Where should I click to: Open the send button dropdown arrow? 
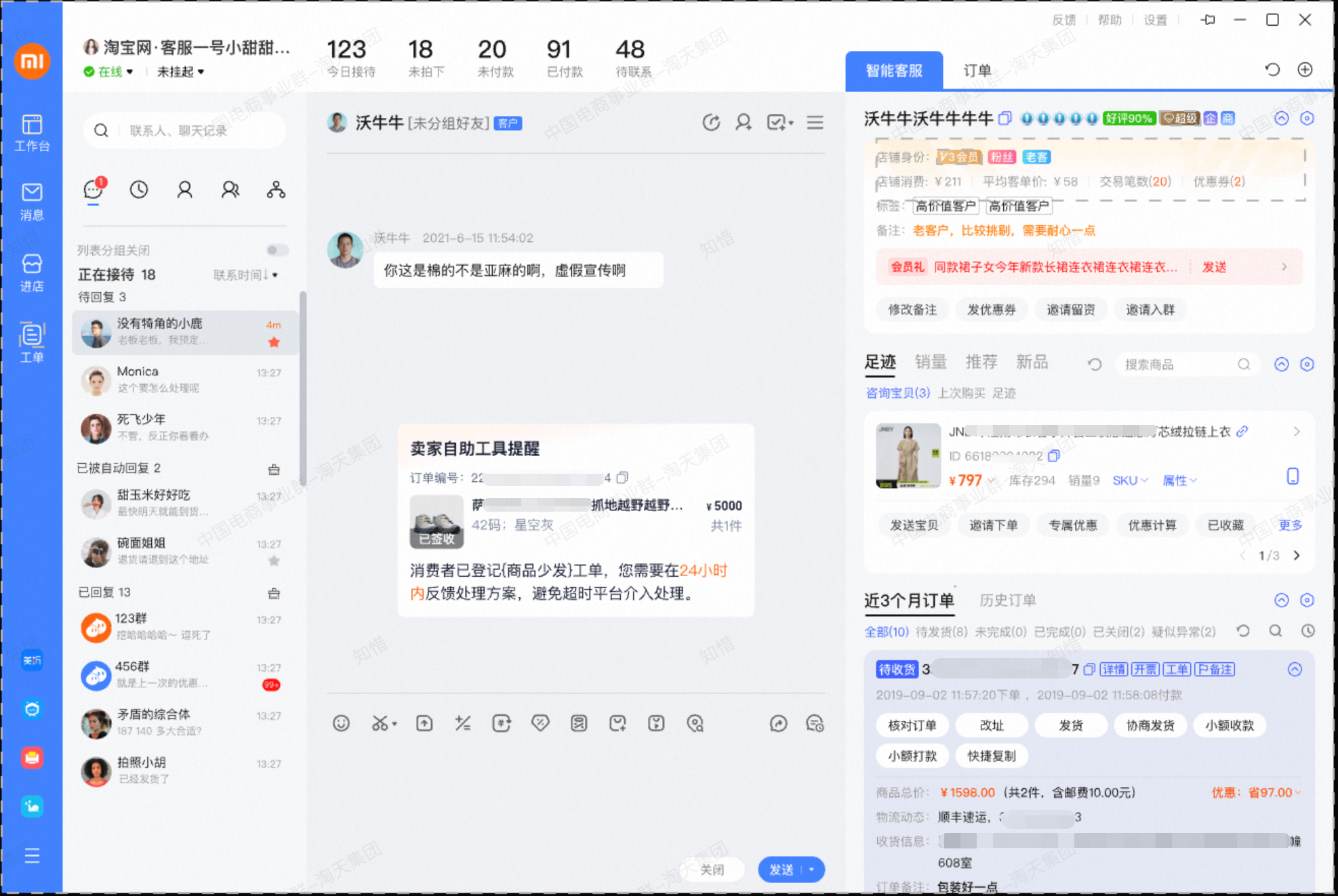(x=812, y=870)
